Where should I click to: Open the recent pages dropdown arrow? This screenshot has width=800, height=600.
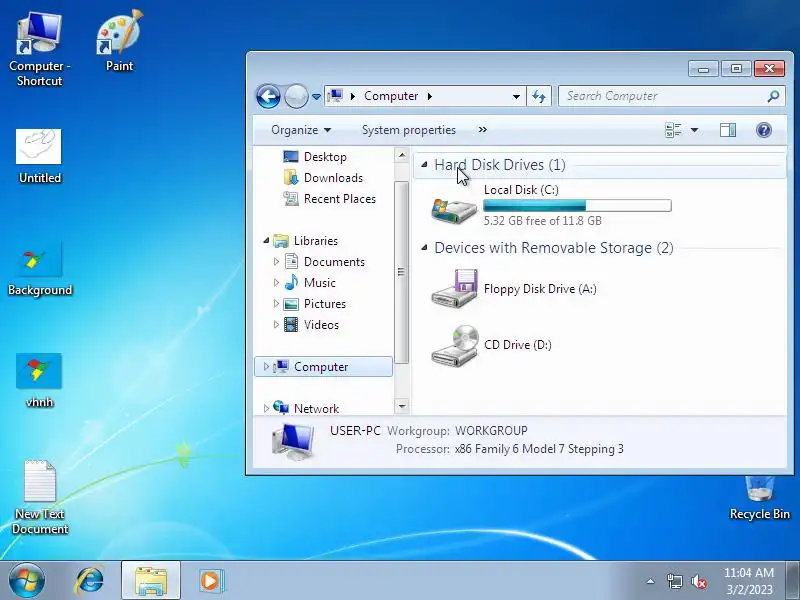pos(316,96)
